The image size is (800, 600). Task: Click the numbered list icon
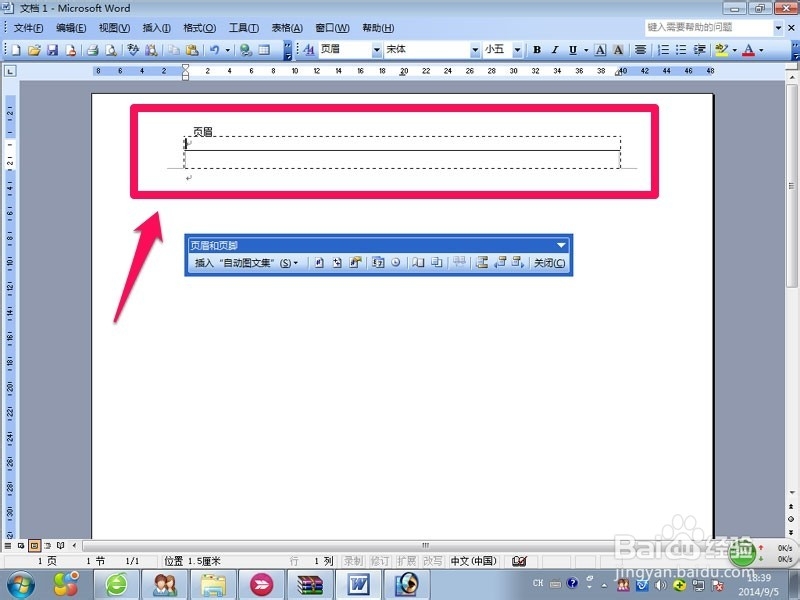[663, 50]
